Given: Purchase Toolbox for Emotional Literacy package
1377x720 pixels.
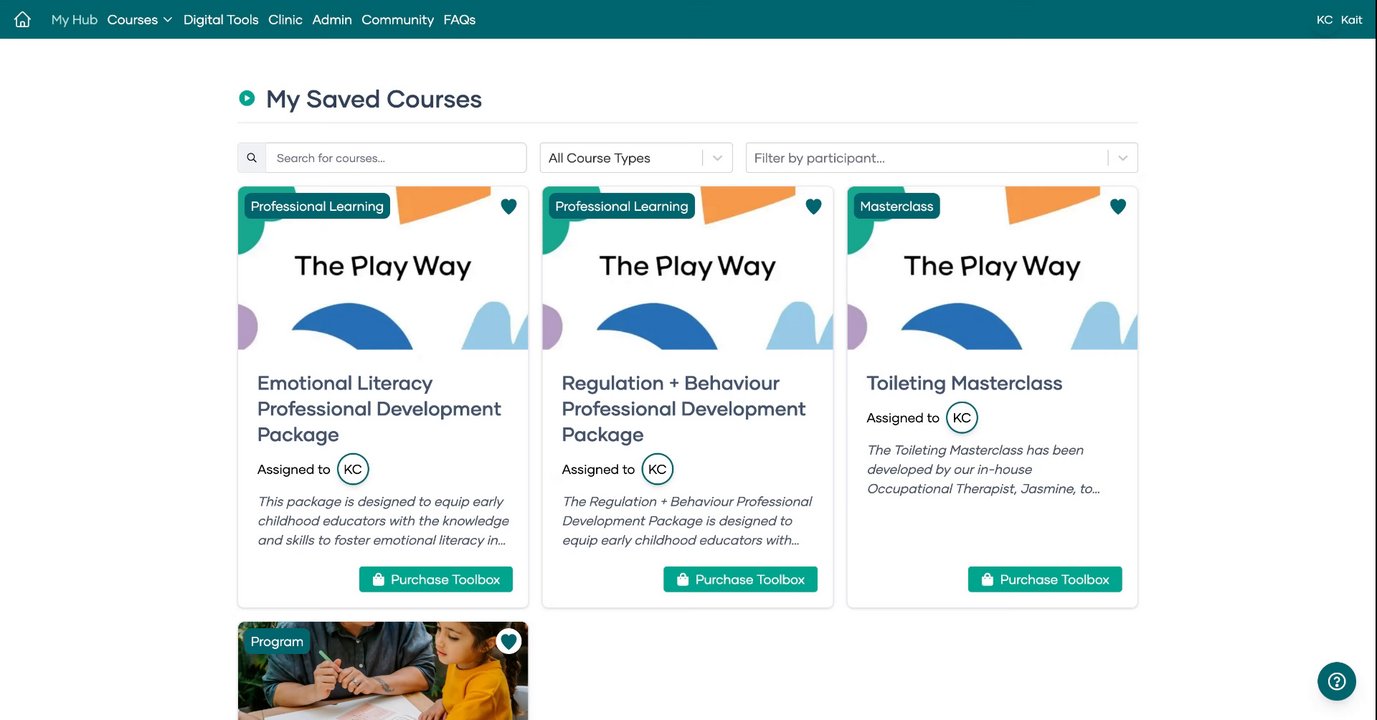Looking at the screenshot, I should point(436,580).
